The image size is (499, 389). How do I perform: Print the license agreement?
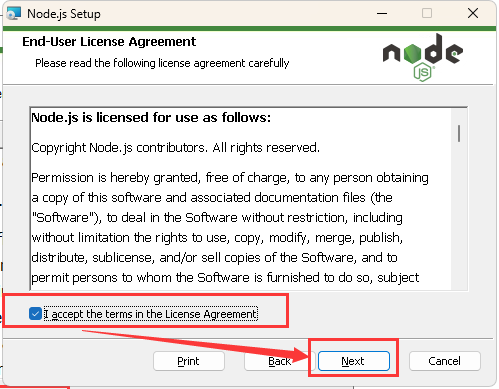pos(189,361)
